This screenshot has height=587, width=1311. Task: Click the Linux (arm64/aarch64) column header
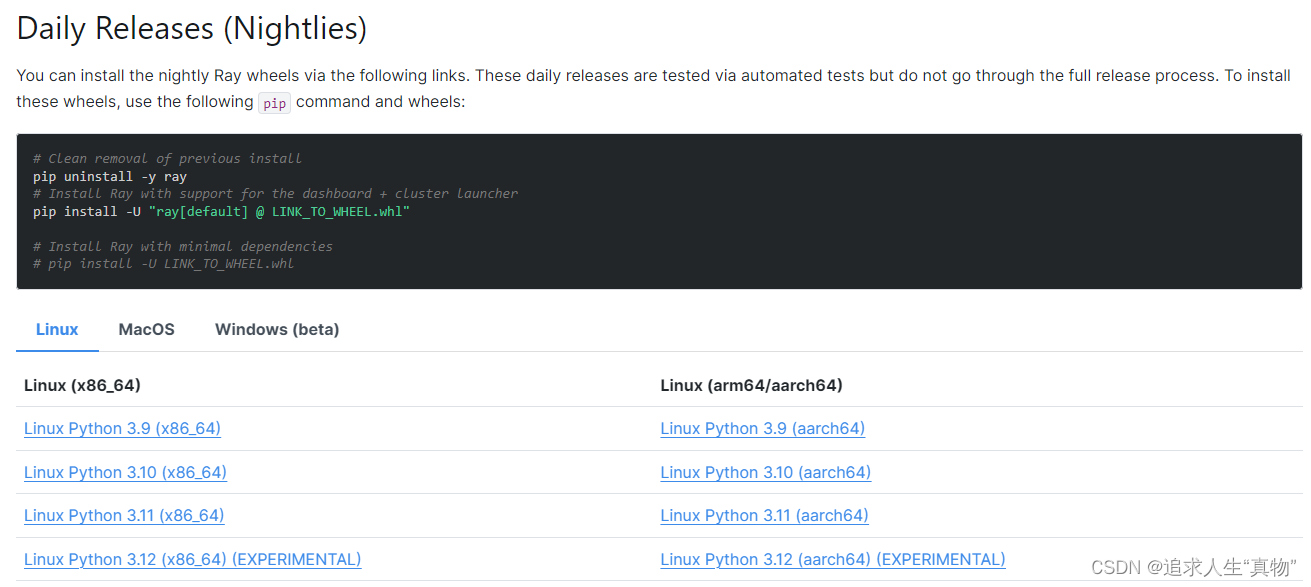[x=751, y=385]
